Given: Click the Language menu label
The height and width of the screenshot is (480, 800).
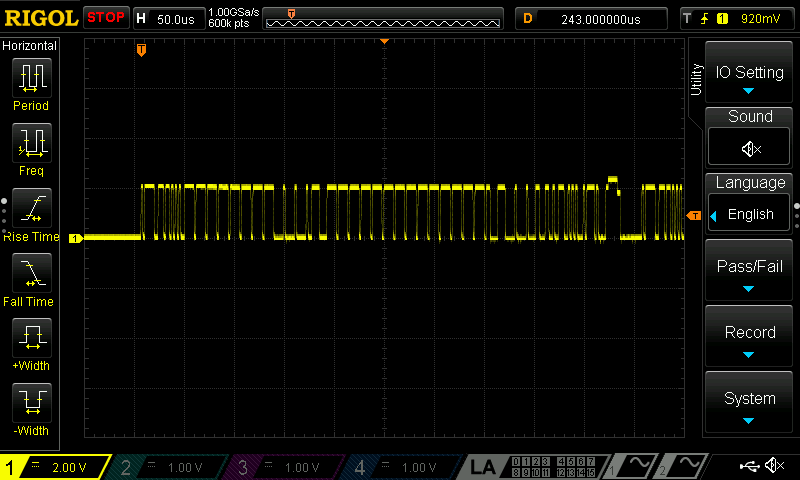Looking at the screenshot, I should 750,183.
